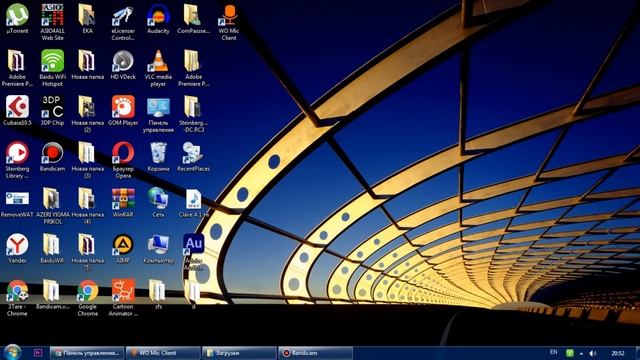The height and width of the screenshot is (360, 640).
Task: Click the Корзина recycle bin icon
Action: 158,156
